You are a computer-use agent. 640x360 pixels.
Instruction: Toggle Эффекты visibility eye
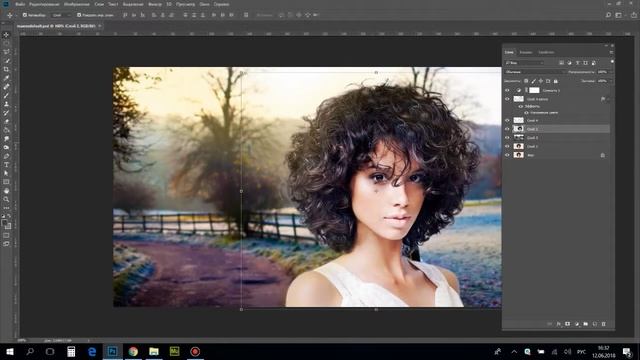click(520, 107)
